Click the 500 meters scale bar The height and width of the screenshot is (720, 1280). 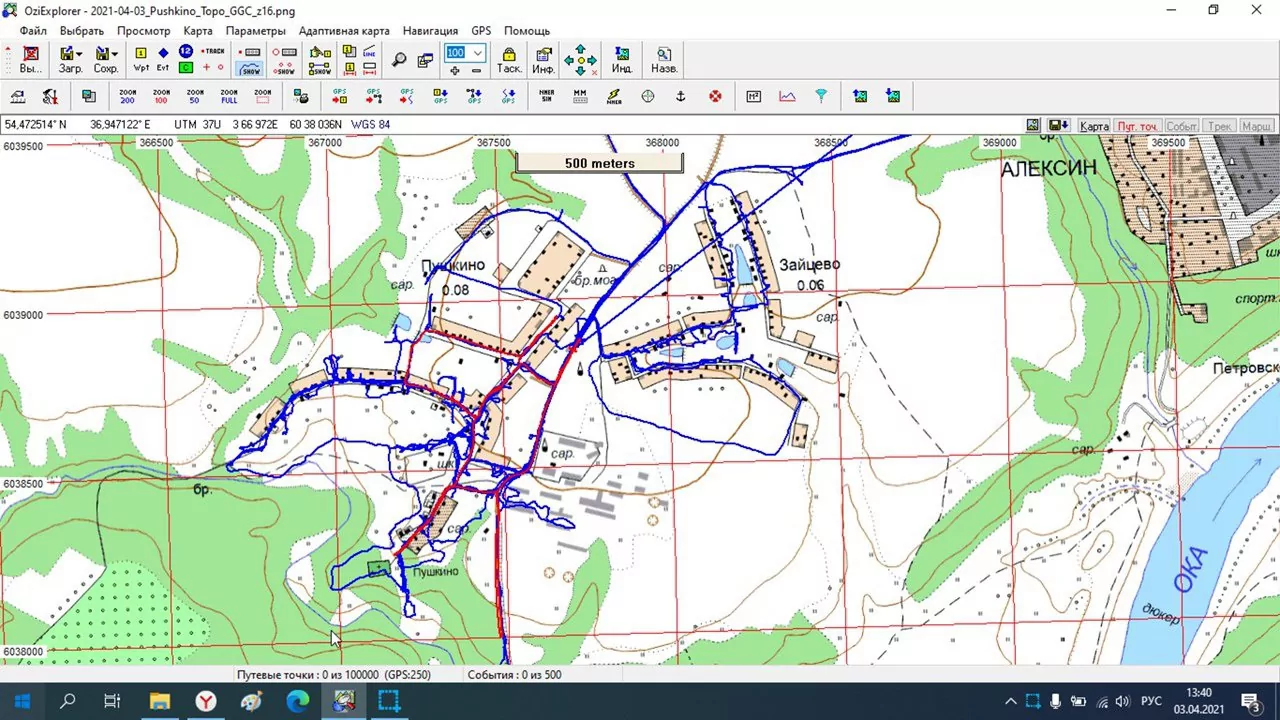600,163
